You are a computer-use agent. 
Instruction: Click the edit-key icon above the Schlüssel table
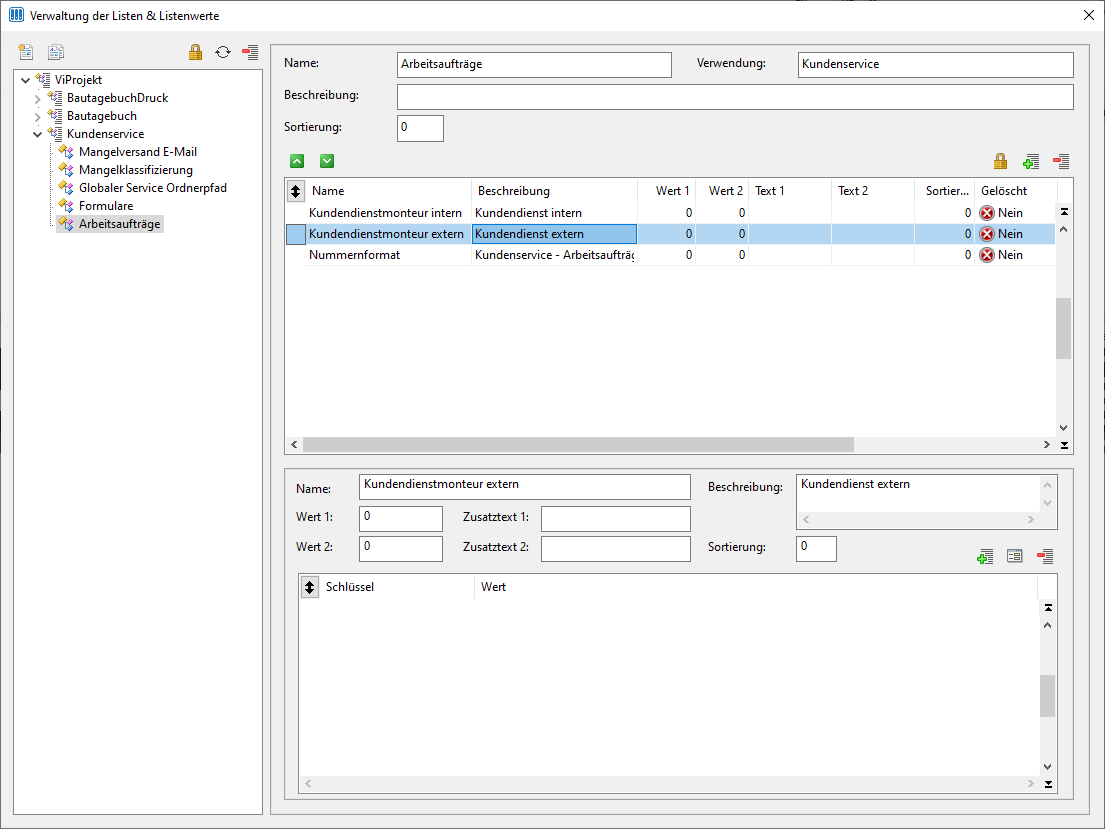[x=1015, y=556]
